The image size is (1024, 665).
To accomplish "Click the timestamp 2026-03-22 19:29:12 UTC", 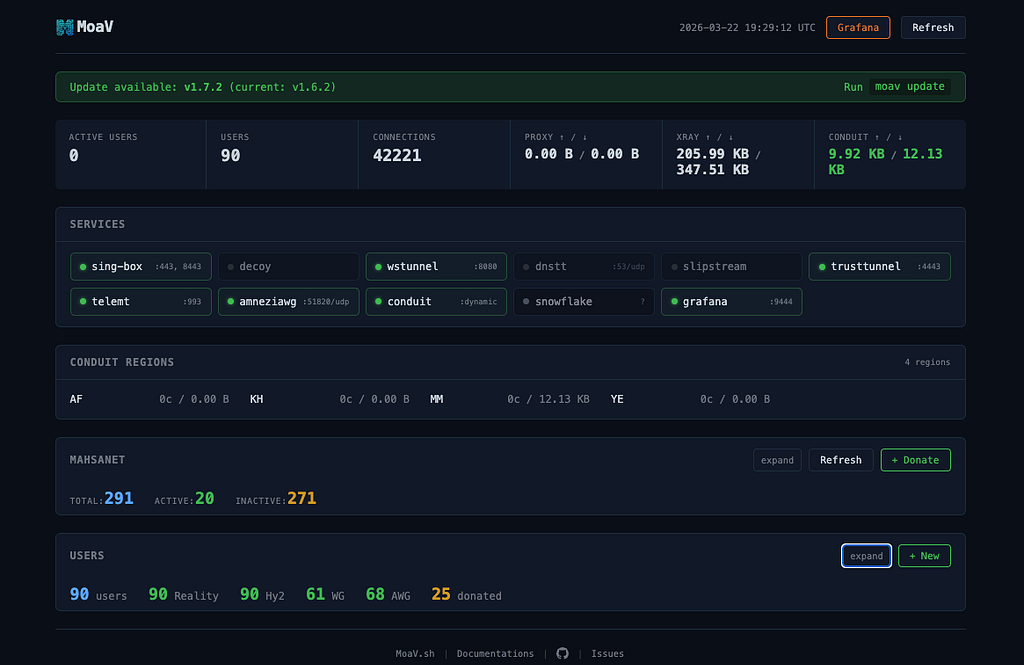I will click(747, 27).
